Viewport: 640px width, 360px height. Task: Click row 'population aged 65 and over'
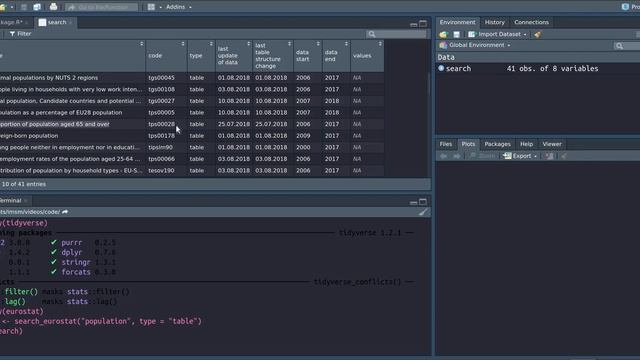click(x=192, y=124)
